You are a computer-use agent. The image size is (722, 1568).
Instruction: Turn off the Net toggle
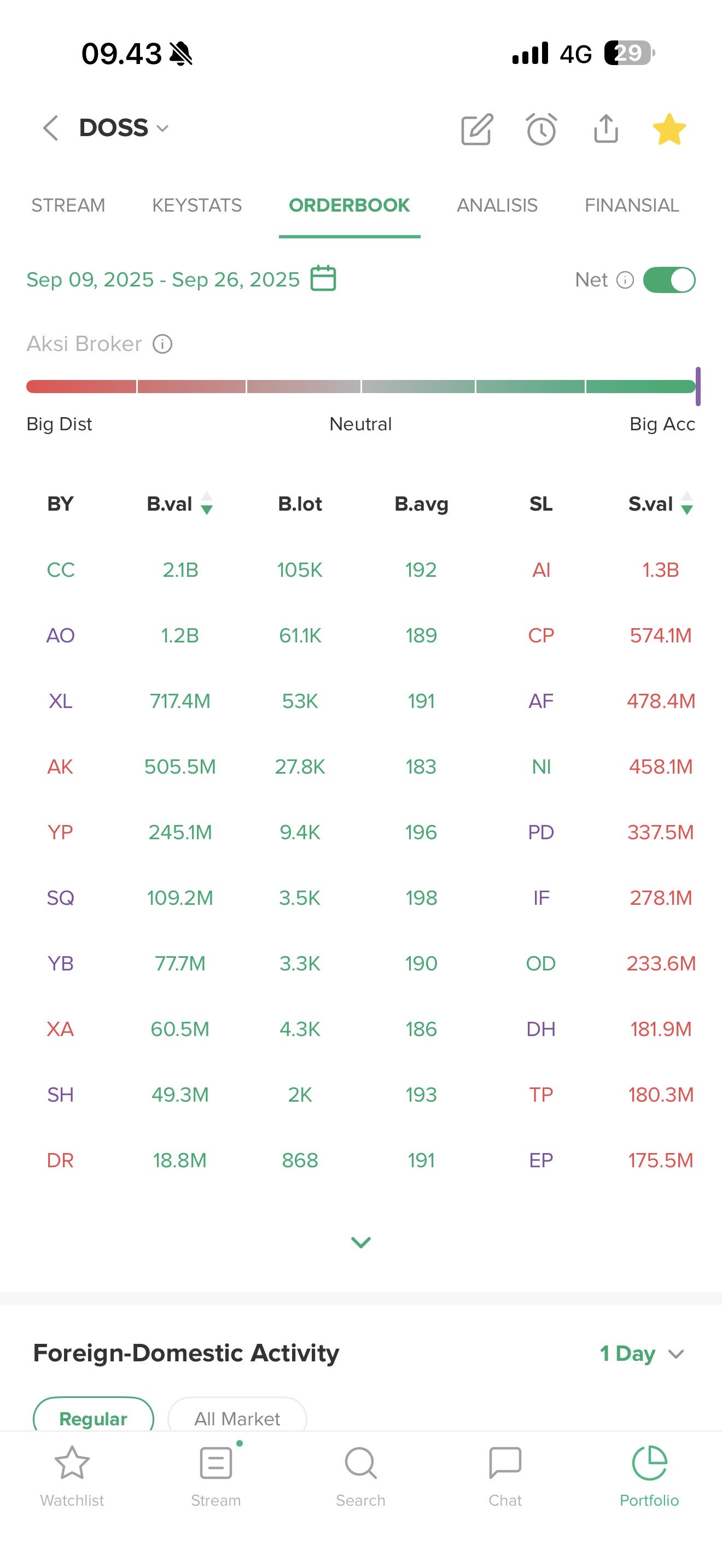point(669,280)
